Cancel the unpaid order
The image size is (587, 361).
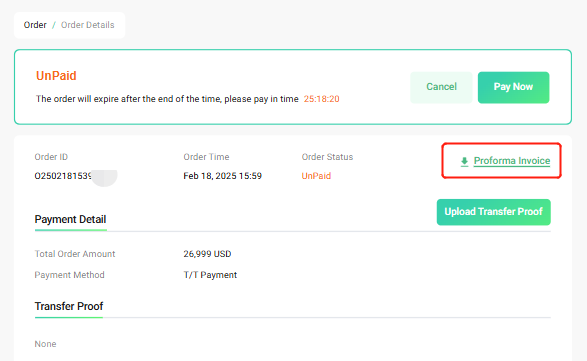click(x=441, y=87)
